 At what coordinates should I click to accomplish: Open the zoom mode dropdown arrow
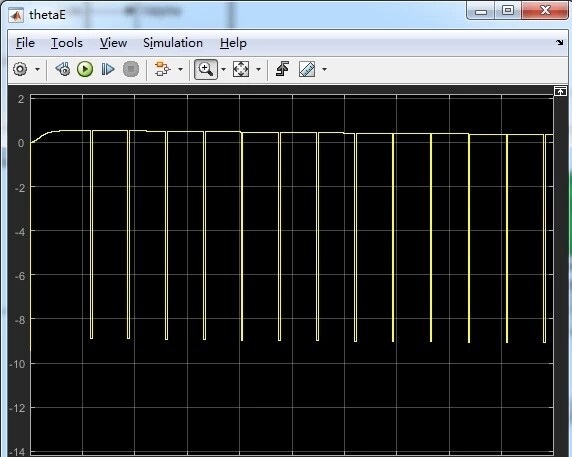point(224,69)
